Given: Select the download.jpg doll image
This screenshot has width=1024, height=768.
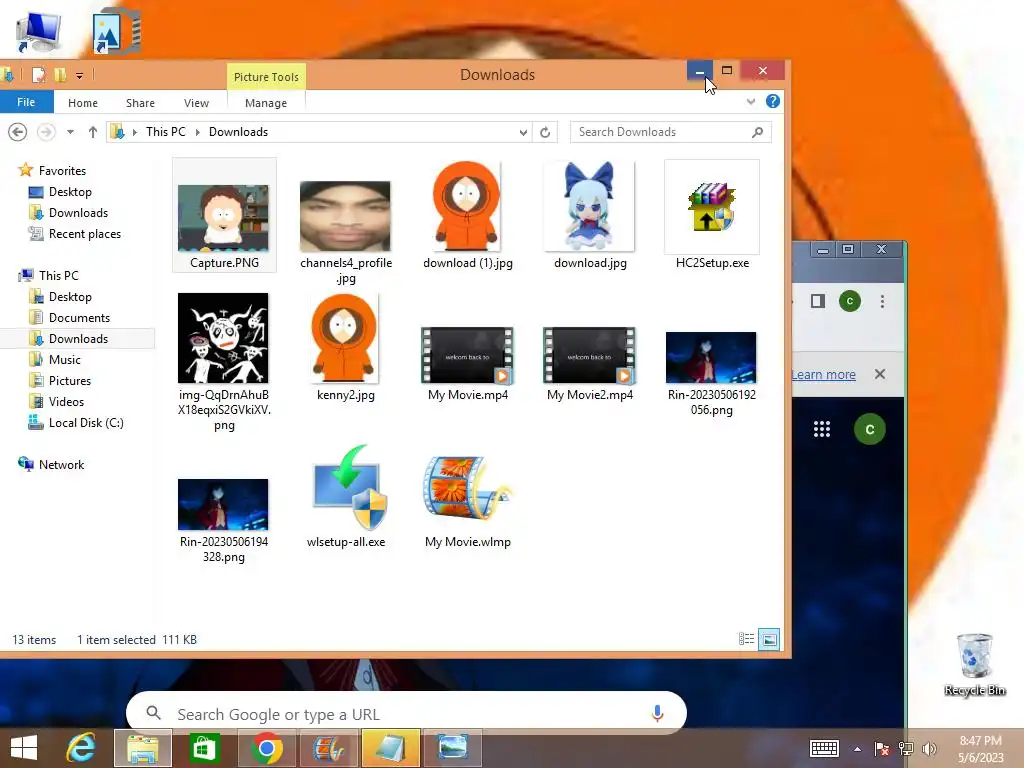Looking at the screenshot, I should click(590, 206).
